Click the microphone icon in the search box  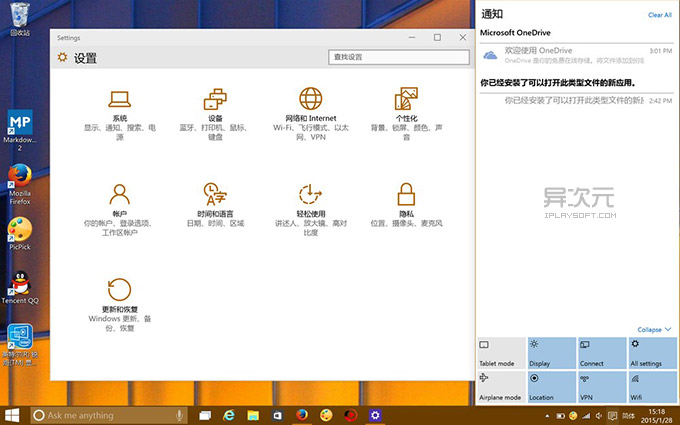pyautogui.click(x=179, y=415)
